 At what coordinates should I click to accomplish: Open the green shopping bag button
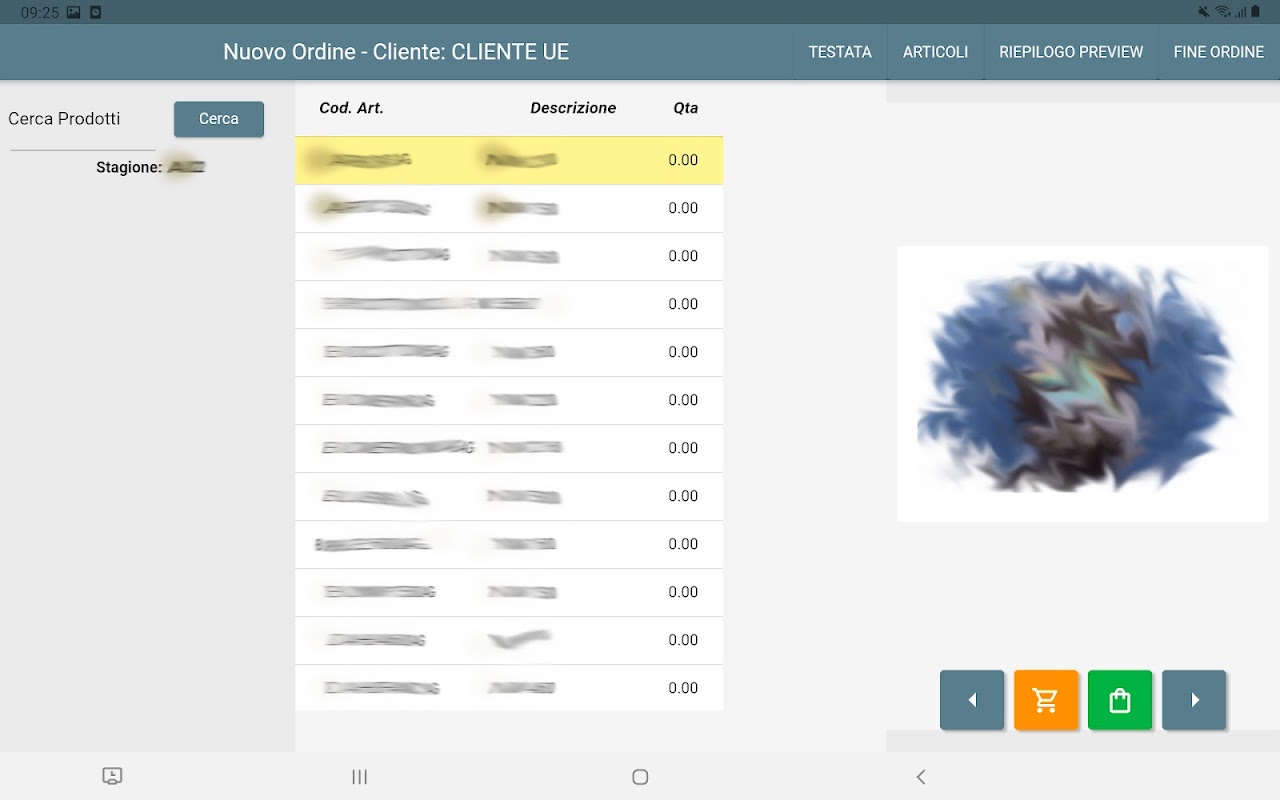(1120, 700)
